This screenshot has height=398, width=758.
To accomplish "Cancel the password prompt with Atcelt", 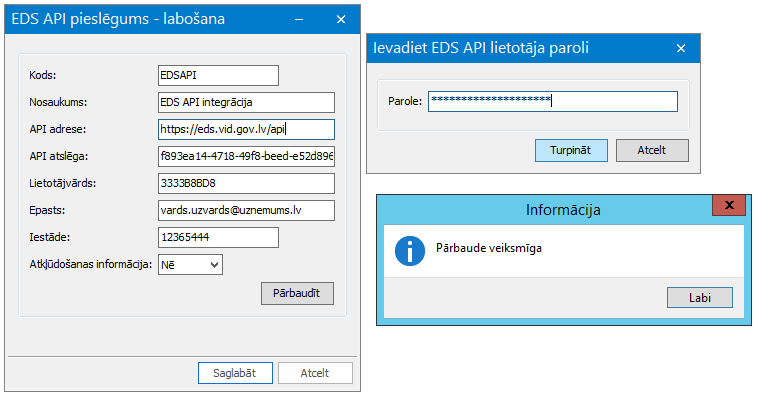I will coord(652,150).
